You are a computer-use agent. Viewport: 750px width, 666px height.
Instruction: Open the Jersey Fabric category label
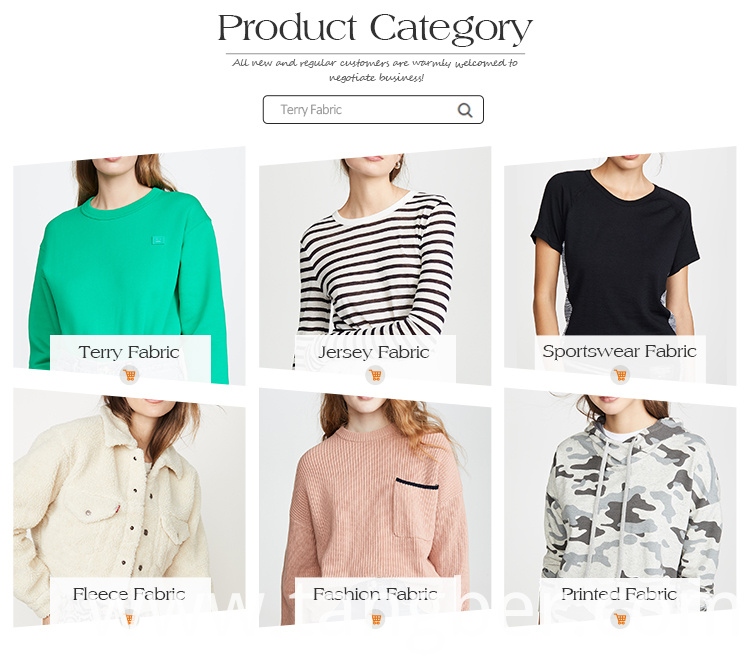(374, 352)
